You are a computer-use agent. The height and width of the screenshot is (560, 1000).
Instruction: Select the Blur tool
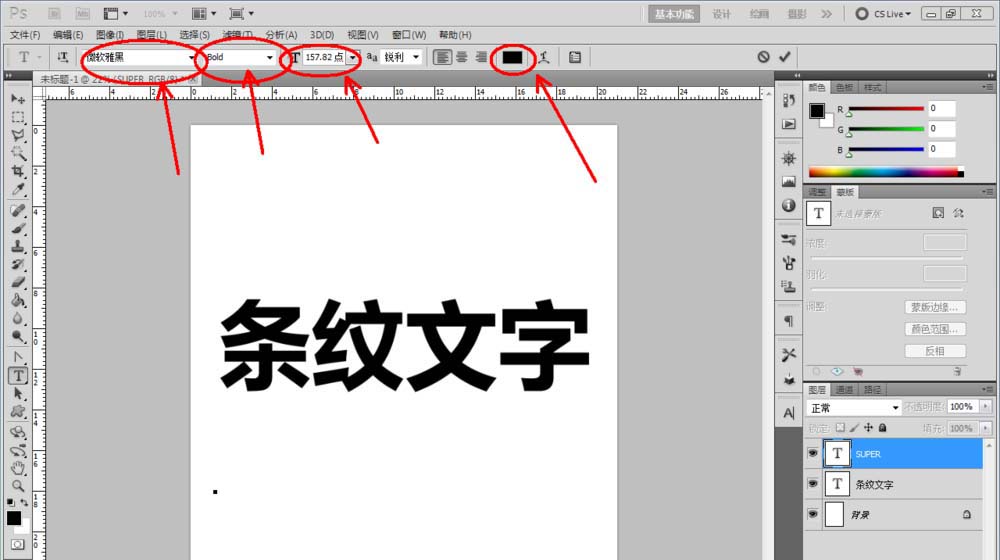tap(18, 318)
